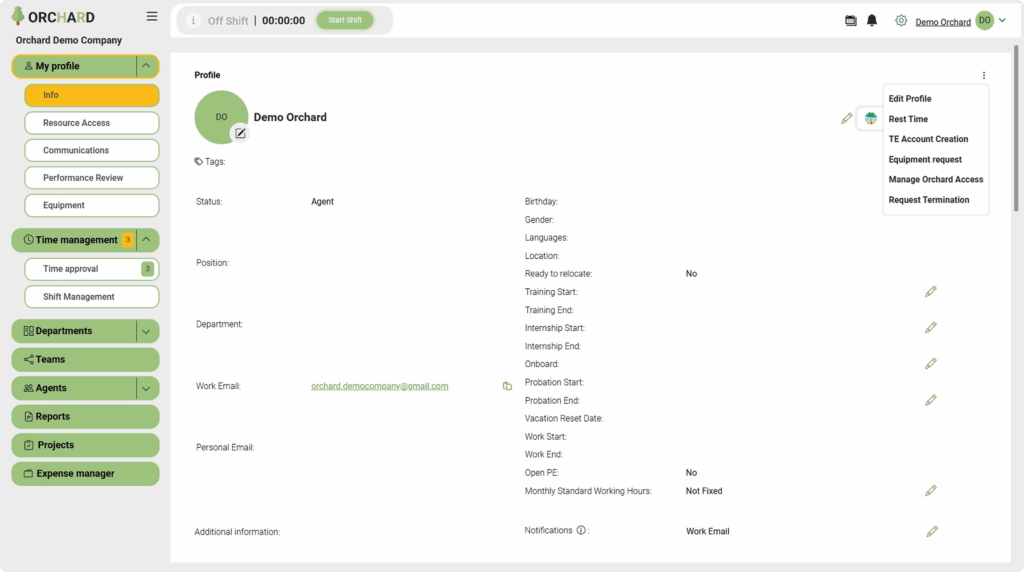
Task: Choose TE Account Creation option
Action: (x=928, y=139)
